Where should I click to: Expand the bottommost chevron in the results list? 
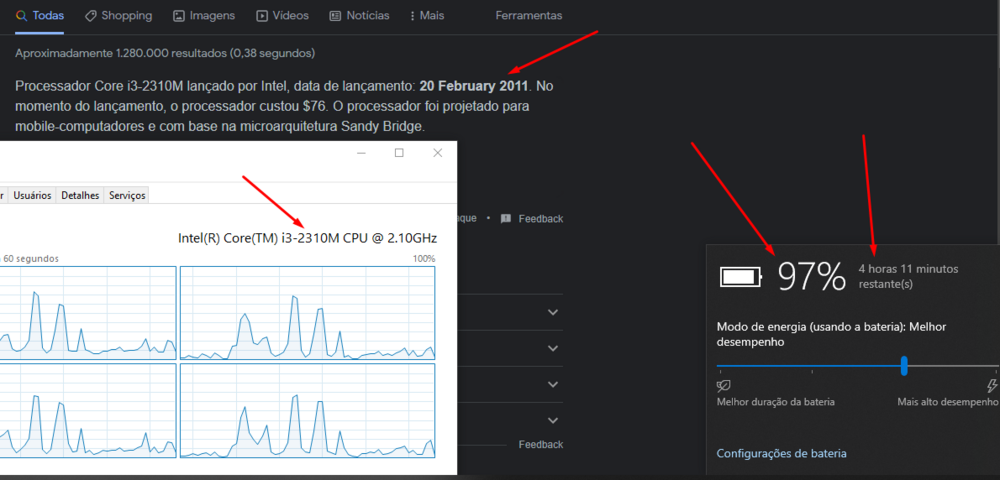[x=554, y=420]
